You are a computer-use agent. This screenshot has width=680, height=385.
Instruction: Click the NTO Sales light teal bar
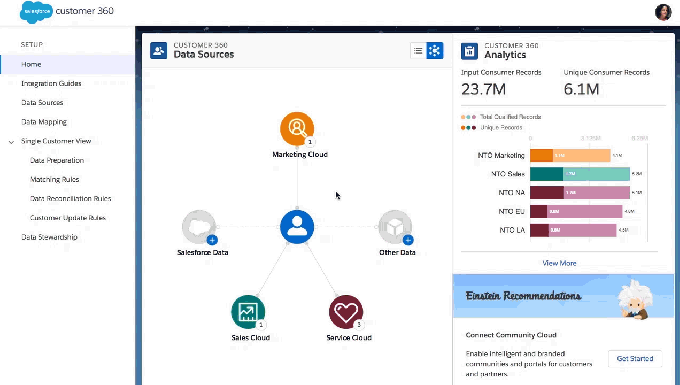tap(596, 174)
